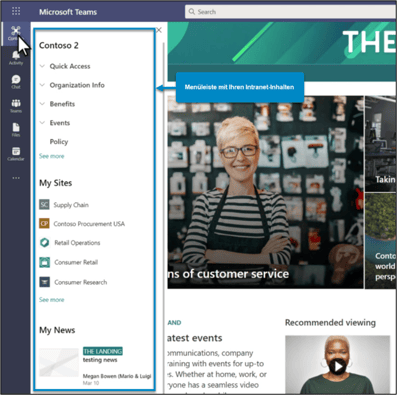
Task: Click the Microsoft Teams title text
Action: tap(68, 12)
